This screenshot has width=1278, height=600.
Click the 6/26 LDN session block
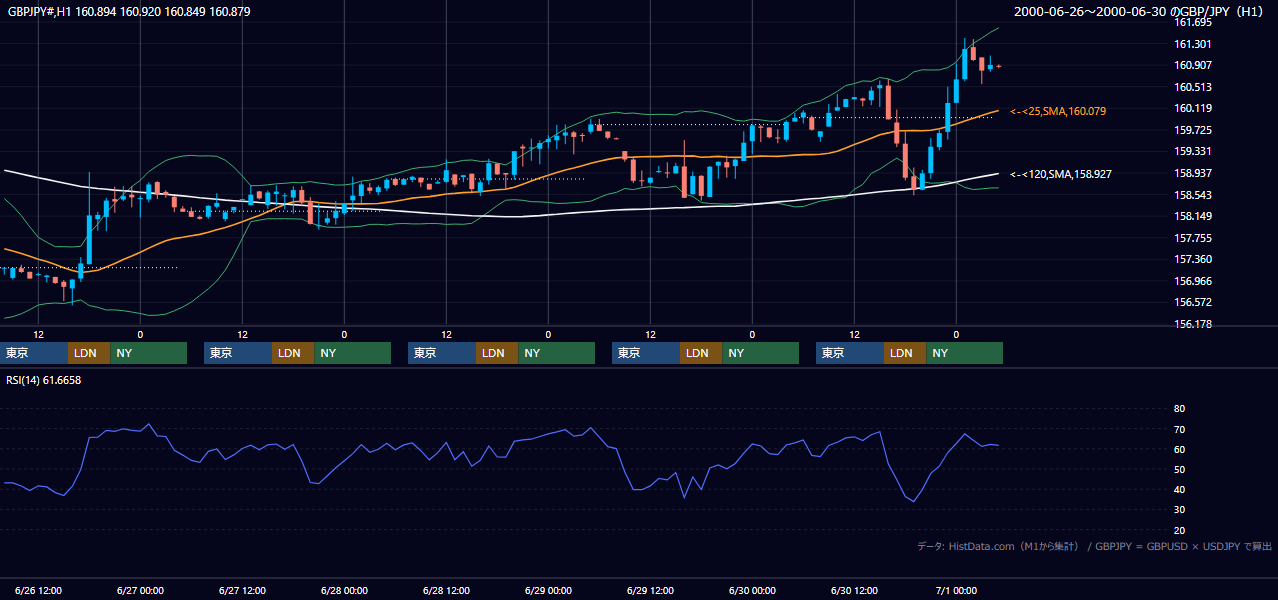[89, 353]
